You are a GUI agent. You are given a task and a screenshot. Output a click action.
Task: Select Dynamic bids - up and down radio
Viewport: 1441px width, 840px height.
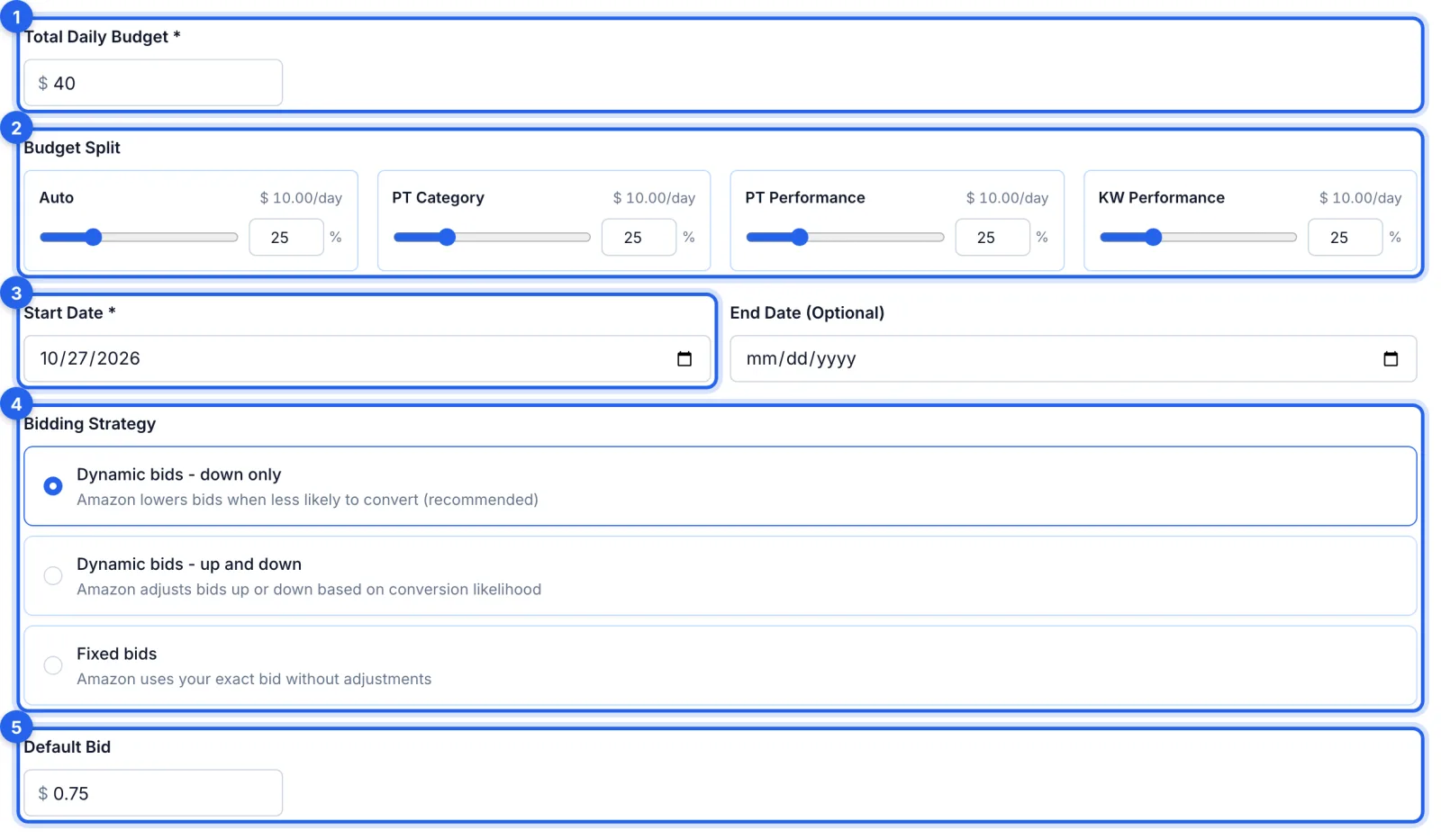tap(53, 575)
